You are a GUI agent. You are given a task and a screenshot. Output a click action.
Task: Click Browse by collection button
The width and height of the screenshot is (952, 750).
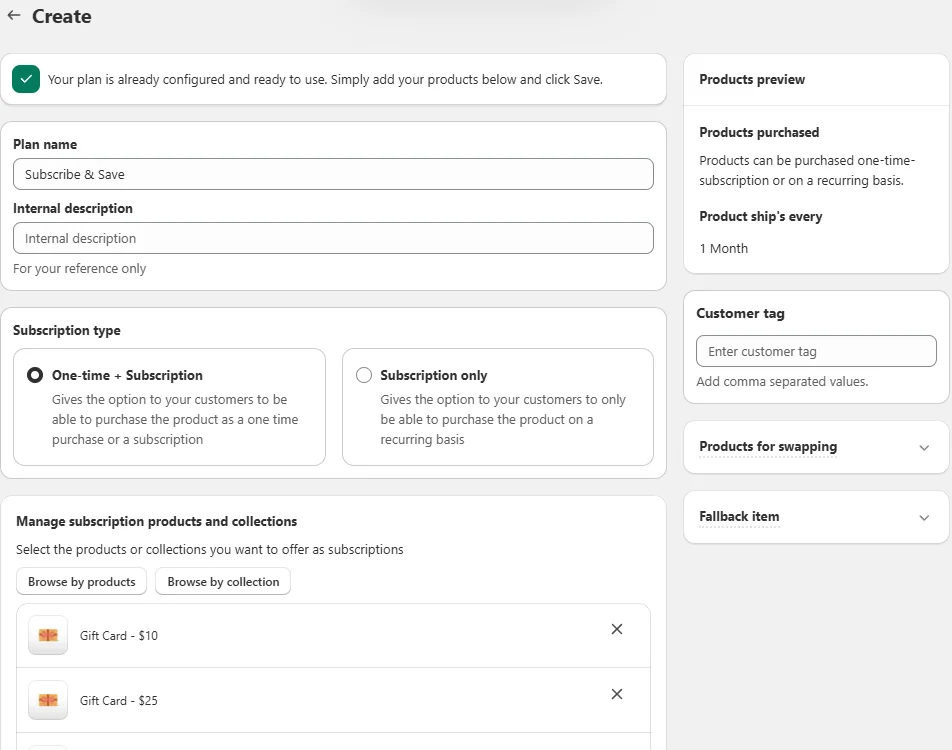223,582
